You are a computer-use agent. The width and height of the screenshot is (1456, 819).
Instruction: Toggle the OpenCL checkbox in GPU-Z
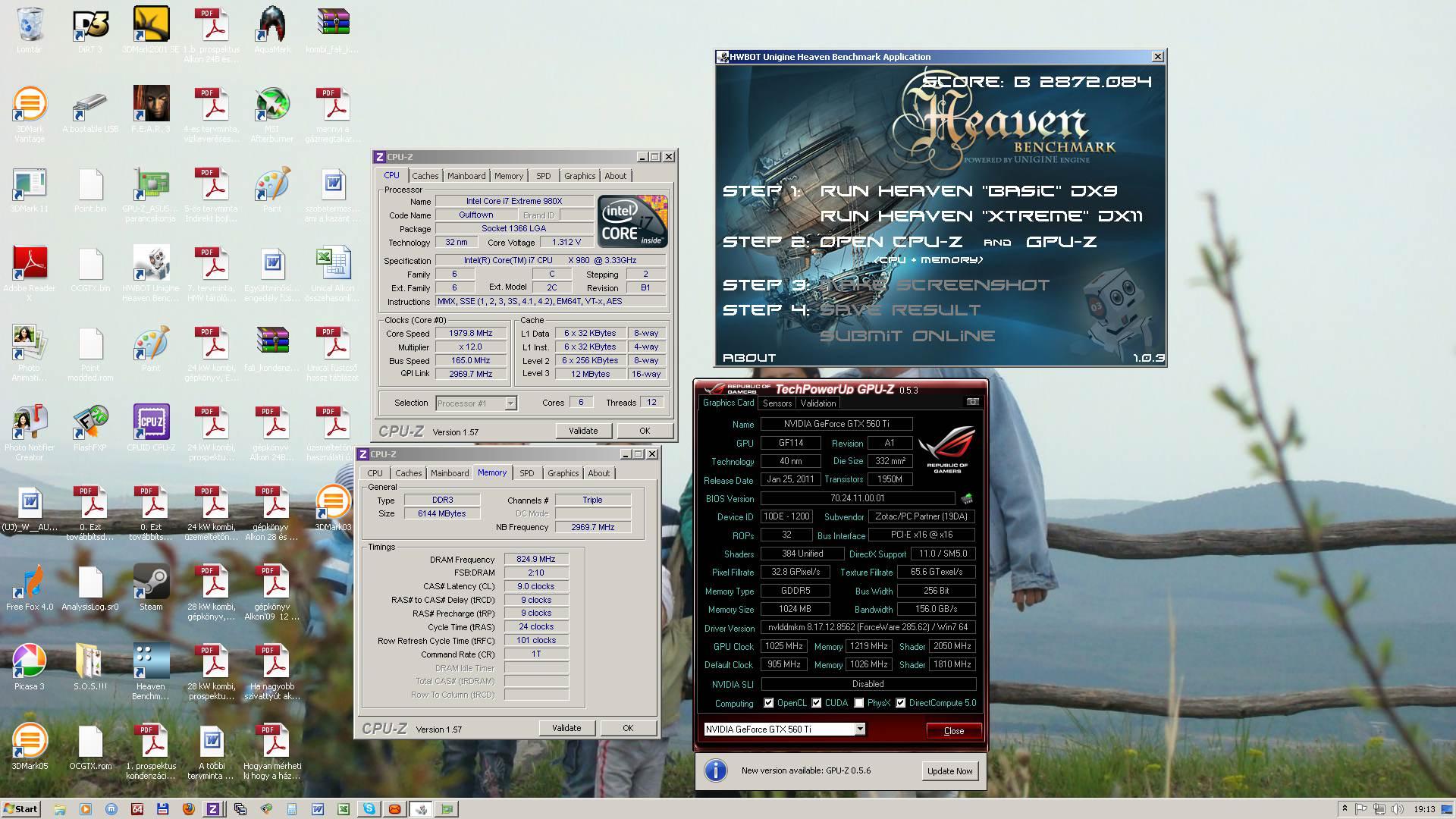pyautogui.click(x=769, y=703)
